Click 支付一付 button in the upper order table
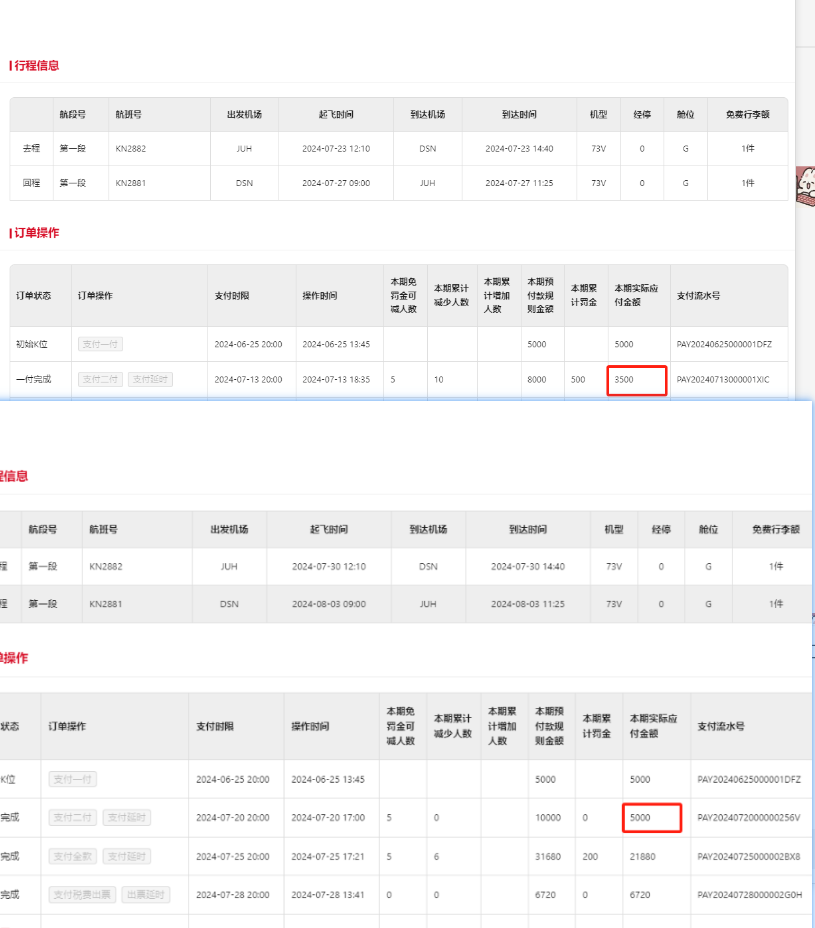Image resolution: width=815 pixels, height=928 pixels. [x=100, y=344]
